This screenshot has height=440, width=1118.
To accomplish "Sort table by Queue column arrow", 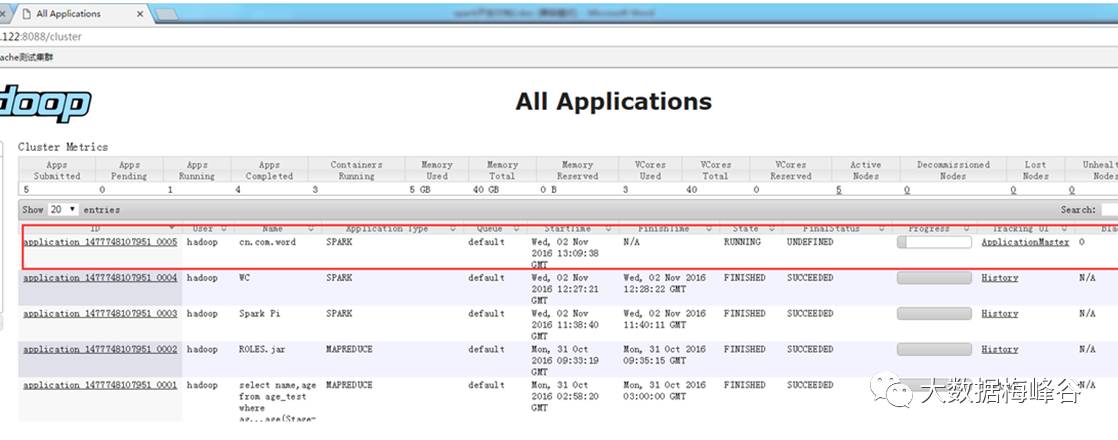I will 516,229.
